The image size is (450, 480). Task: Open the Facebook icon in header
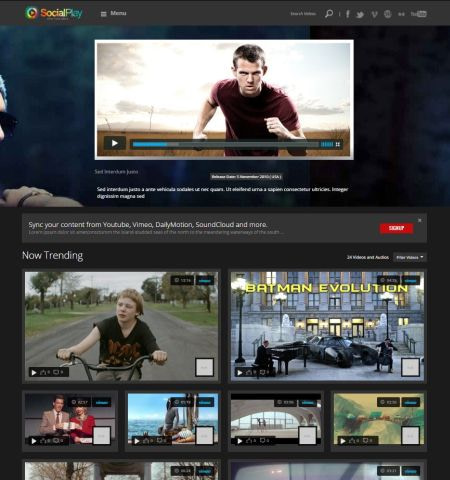pyautogui.click(x=348, y=14)
